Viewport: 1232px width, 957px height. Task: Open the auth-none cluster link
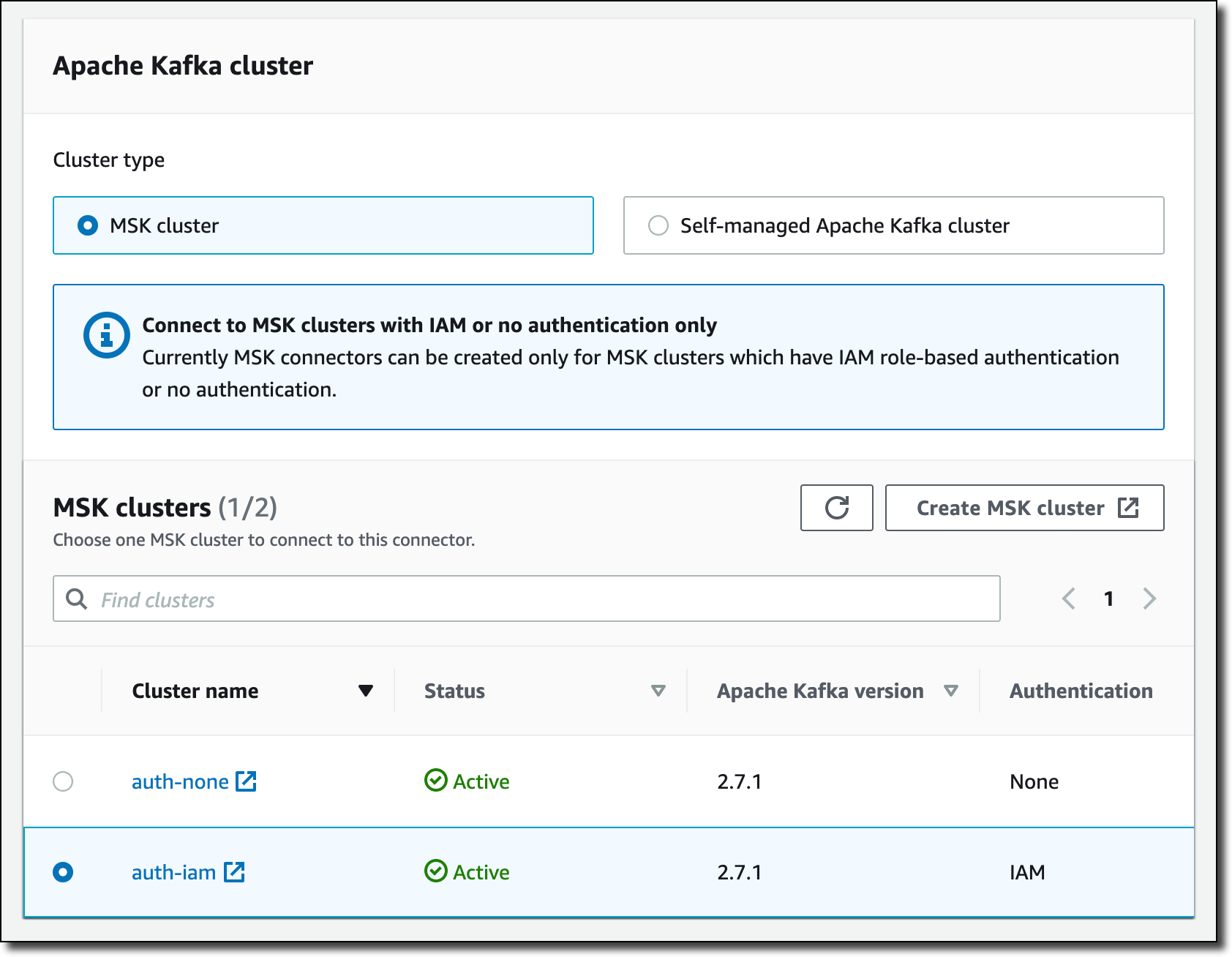click(180, 781)
